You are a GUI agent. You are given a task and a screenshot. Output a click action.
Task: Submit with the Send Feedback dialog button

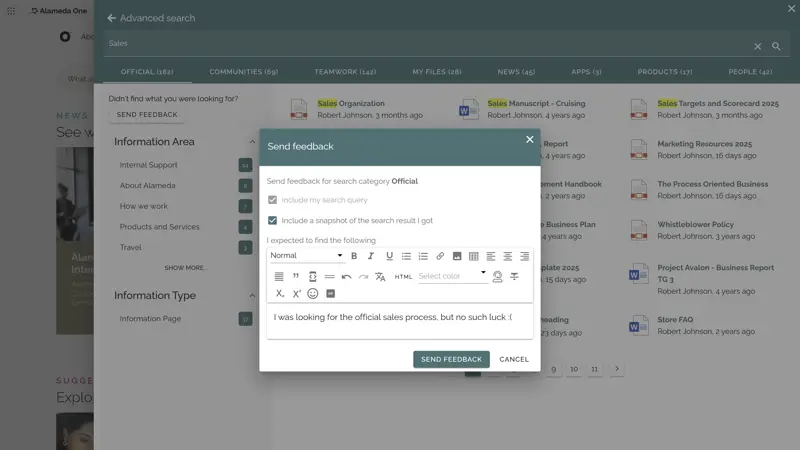pos(452,359)
